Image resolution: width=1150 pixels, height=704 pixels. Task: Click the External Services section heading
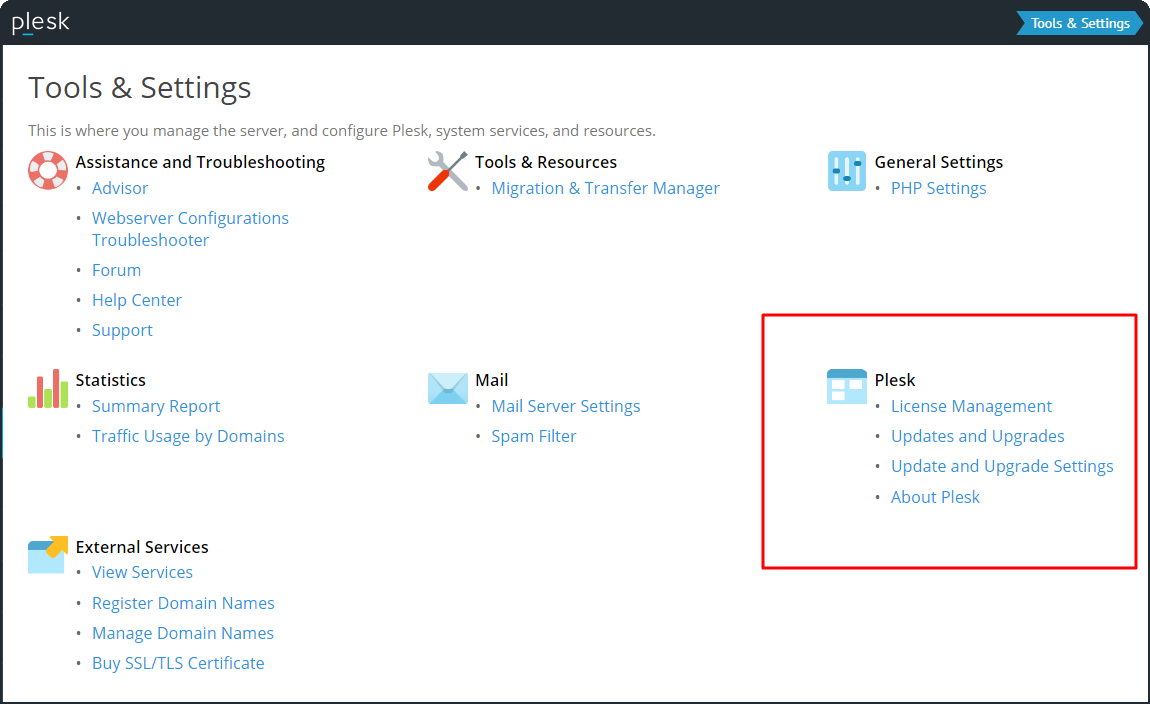[142, 547]
